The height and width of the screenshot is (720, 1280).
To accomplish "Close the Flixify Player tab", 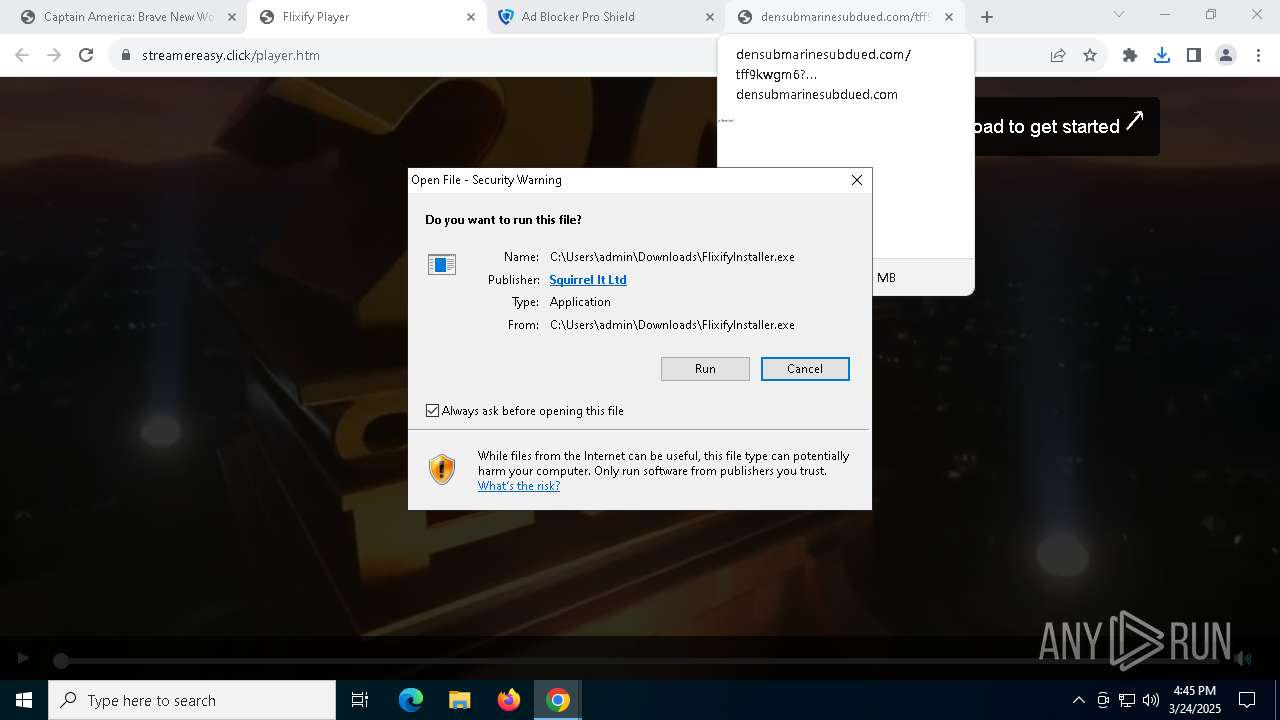I will tap(471, 17).
